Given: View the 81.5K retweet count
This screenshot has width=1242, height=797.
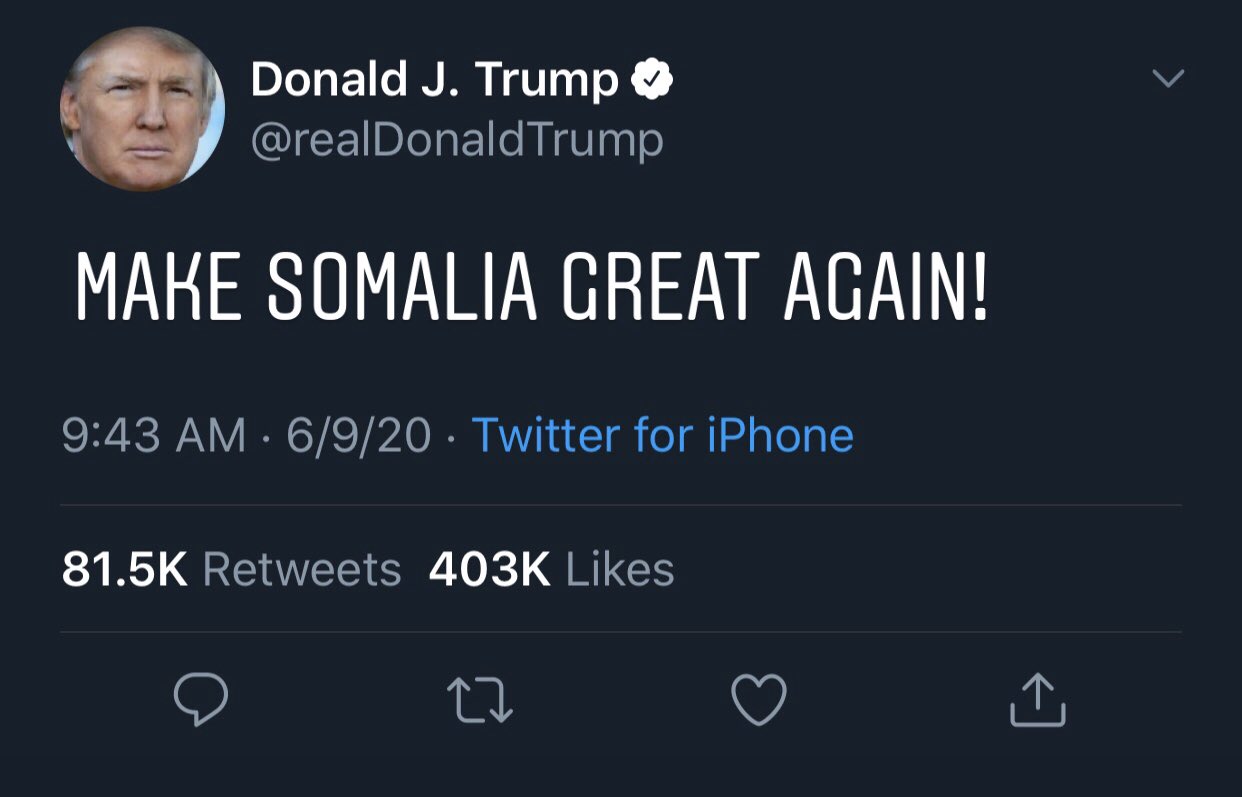Looking at the screenshot, I should (124, 570).
